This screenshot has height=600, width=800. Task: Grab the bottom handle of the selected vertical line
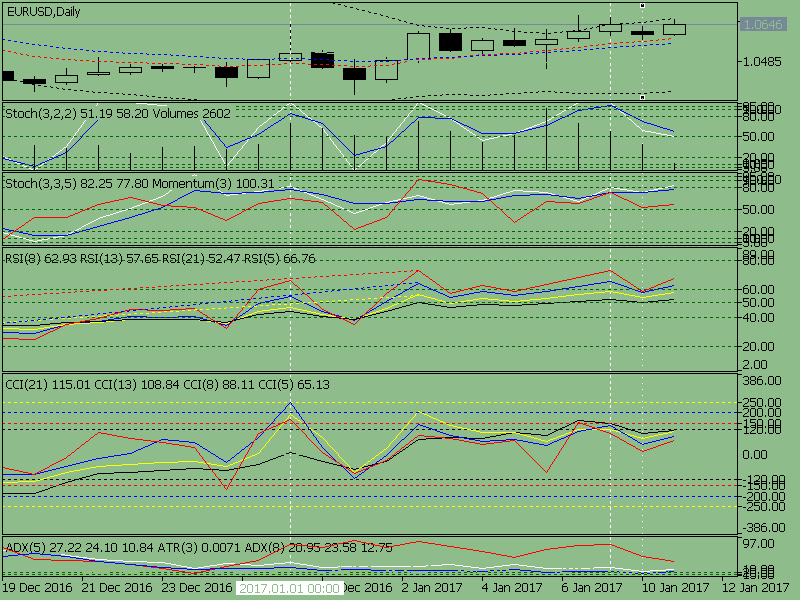[x=642, y=96]
